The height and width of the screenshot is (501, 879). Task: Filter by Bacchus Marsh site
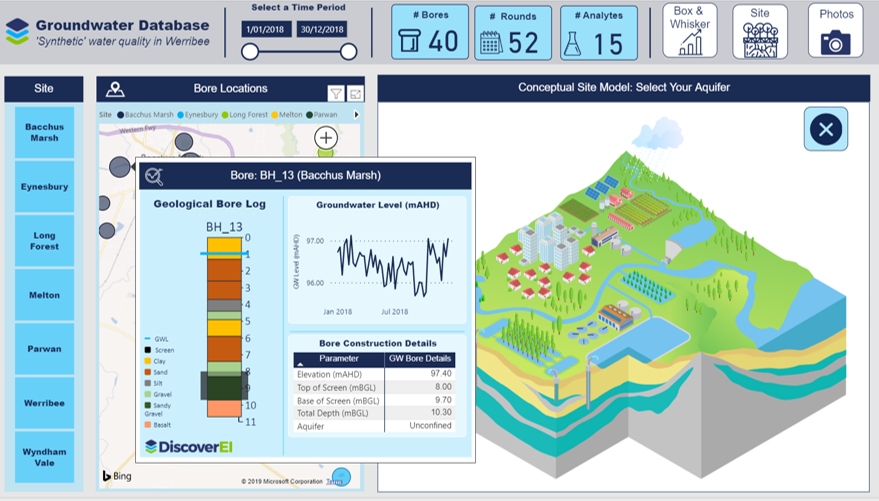coord(44,132)
